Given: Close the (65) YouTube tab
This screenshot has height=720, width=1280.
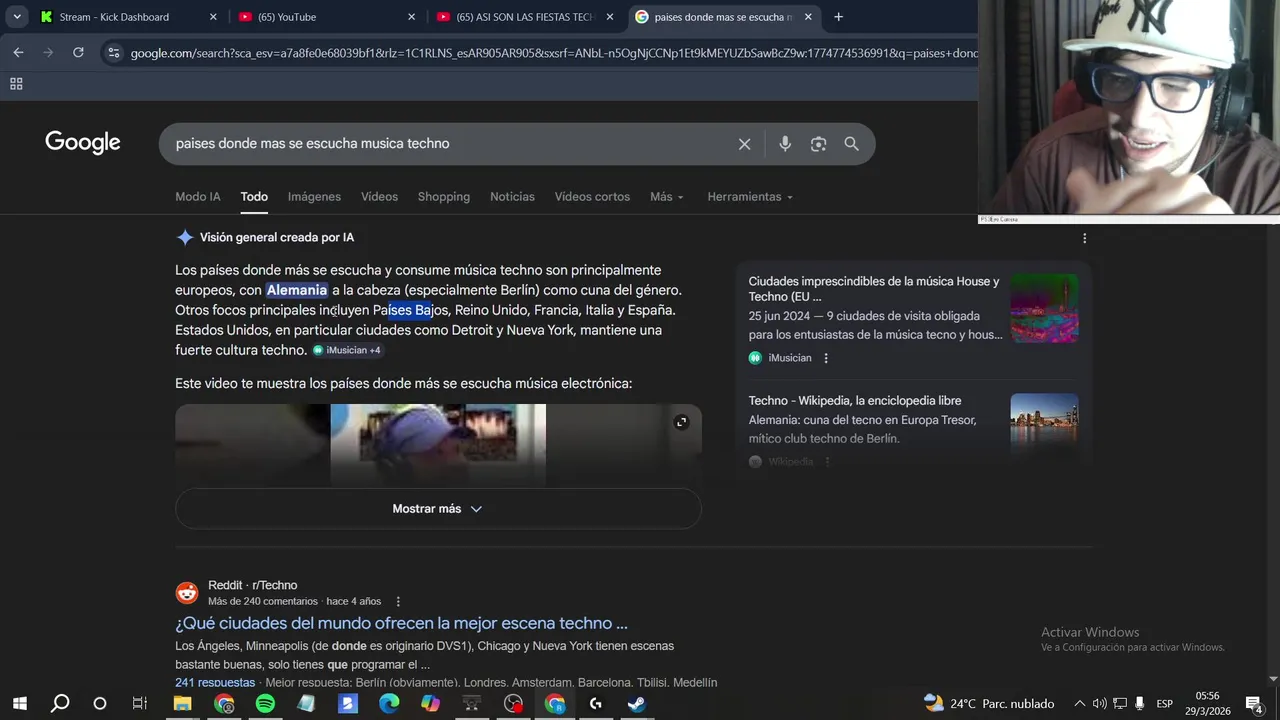Looking at the screenshot, I should [411, 17].
